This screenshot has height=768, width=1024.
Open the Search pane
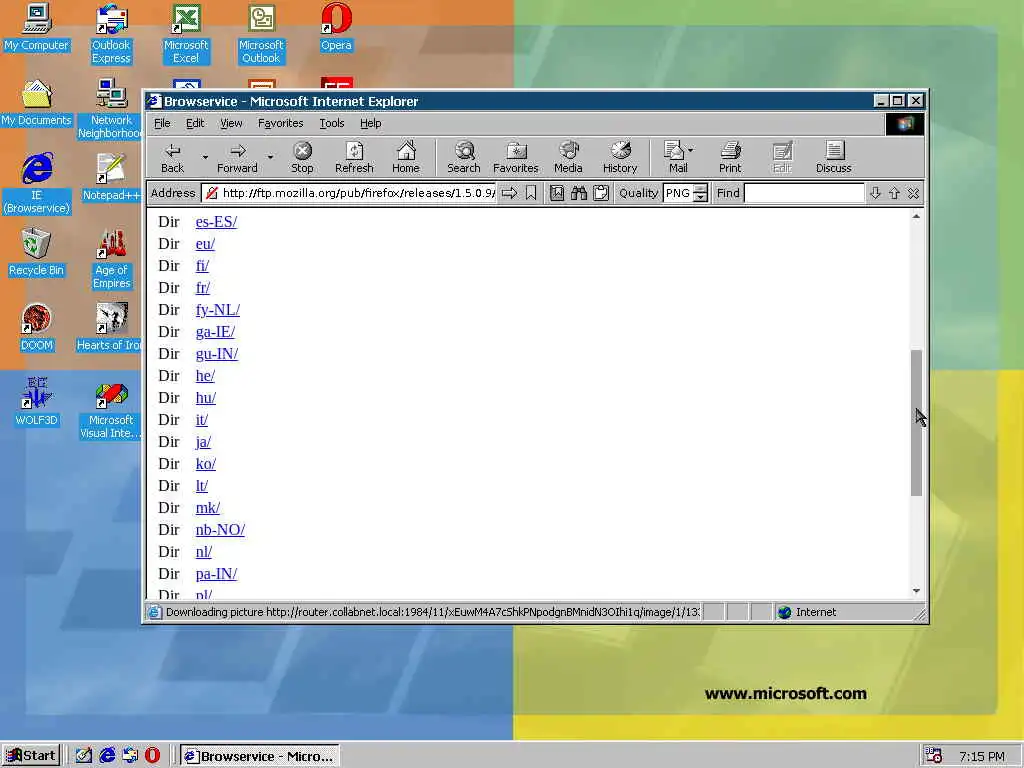464,158
